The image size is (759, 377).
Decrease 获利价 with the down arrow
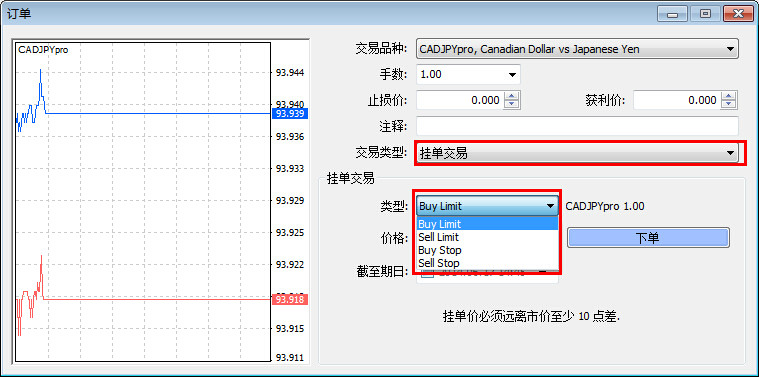point(729,105)
